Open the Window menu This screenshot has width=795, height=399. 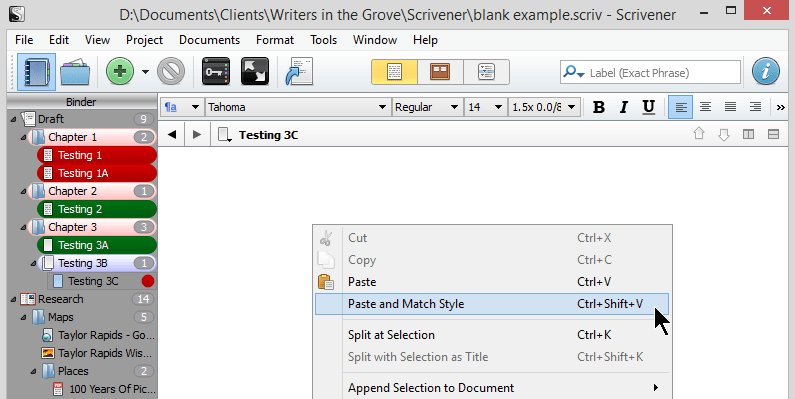point(375,40)
